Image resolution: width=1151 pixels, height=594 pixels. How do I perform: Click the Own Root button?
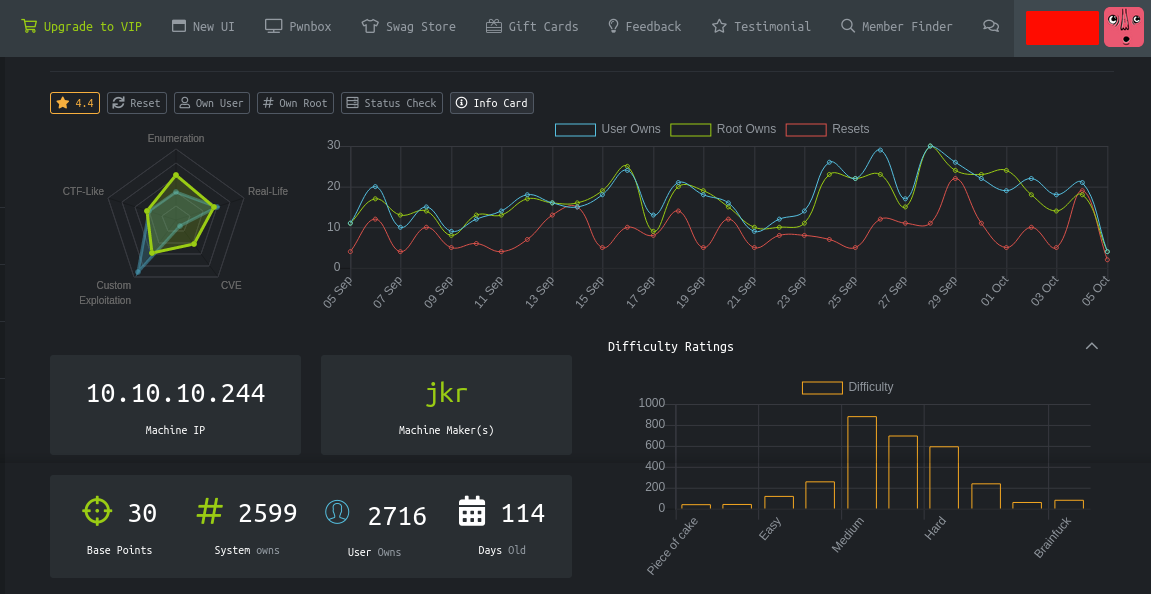point(294,103)
